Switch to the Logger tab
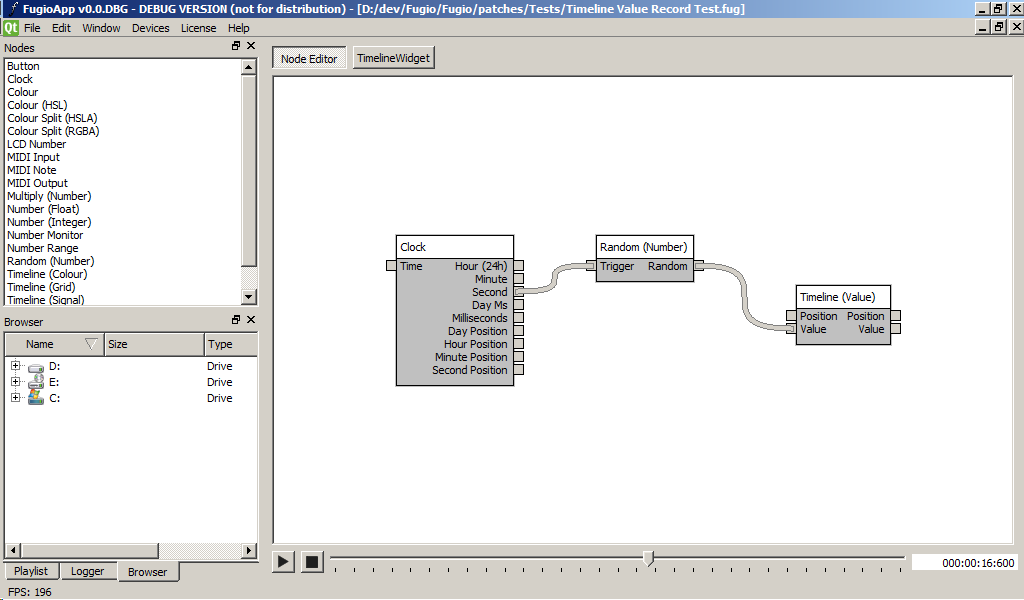The image size is (1024, 600). coord(89,571)
